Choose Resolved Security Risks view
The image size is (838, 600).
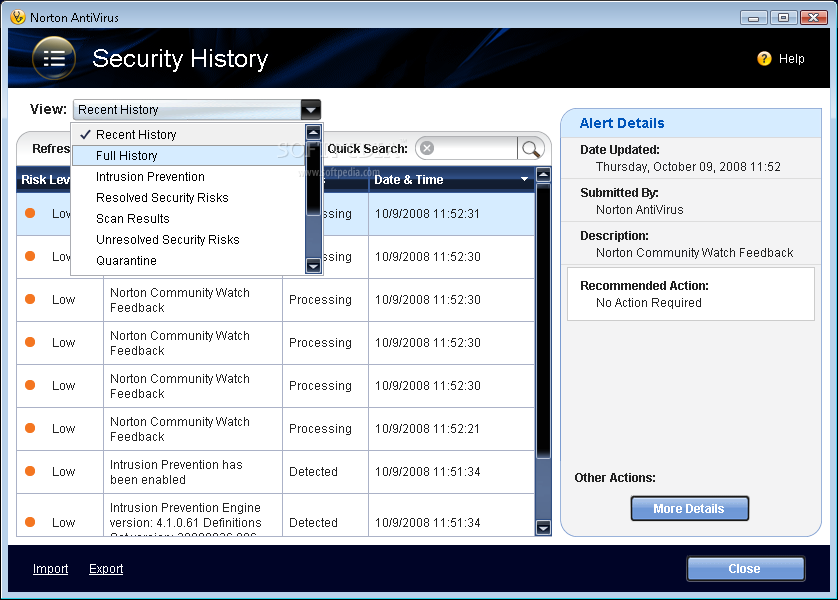click(x=188, y=198)
